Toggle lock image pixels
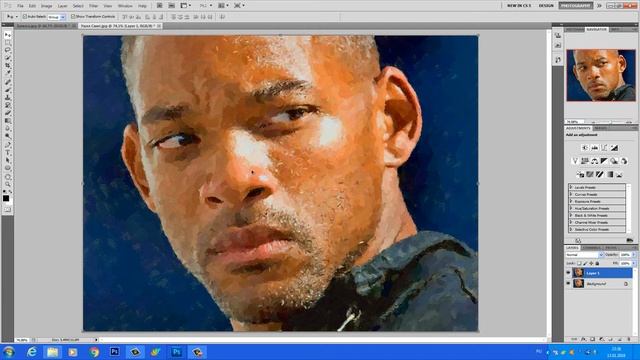The width and height of the screenshot is (640, 360). [585, 263]
